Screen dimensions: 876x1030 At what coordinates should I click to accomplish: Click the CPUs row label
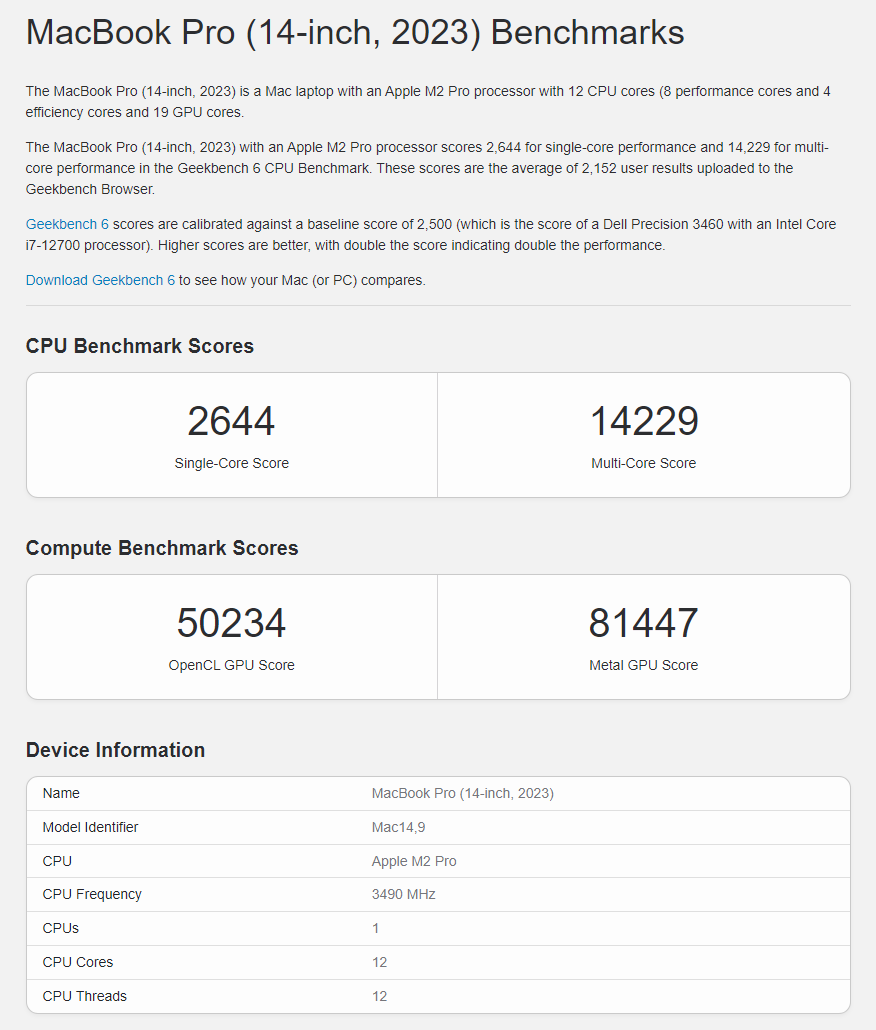pos(60,928)
